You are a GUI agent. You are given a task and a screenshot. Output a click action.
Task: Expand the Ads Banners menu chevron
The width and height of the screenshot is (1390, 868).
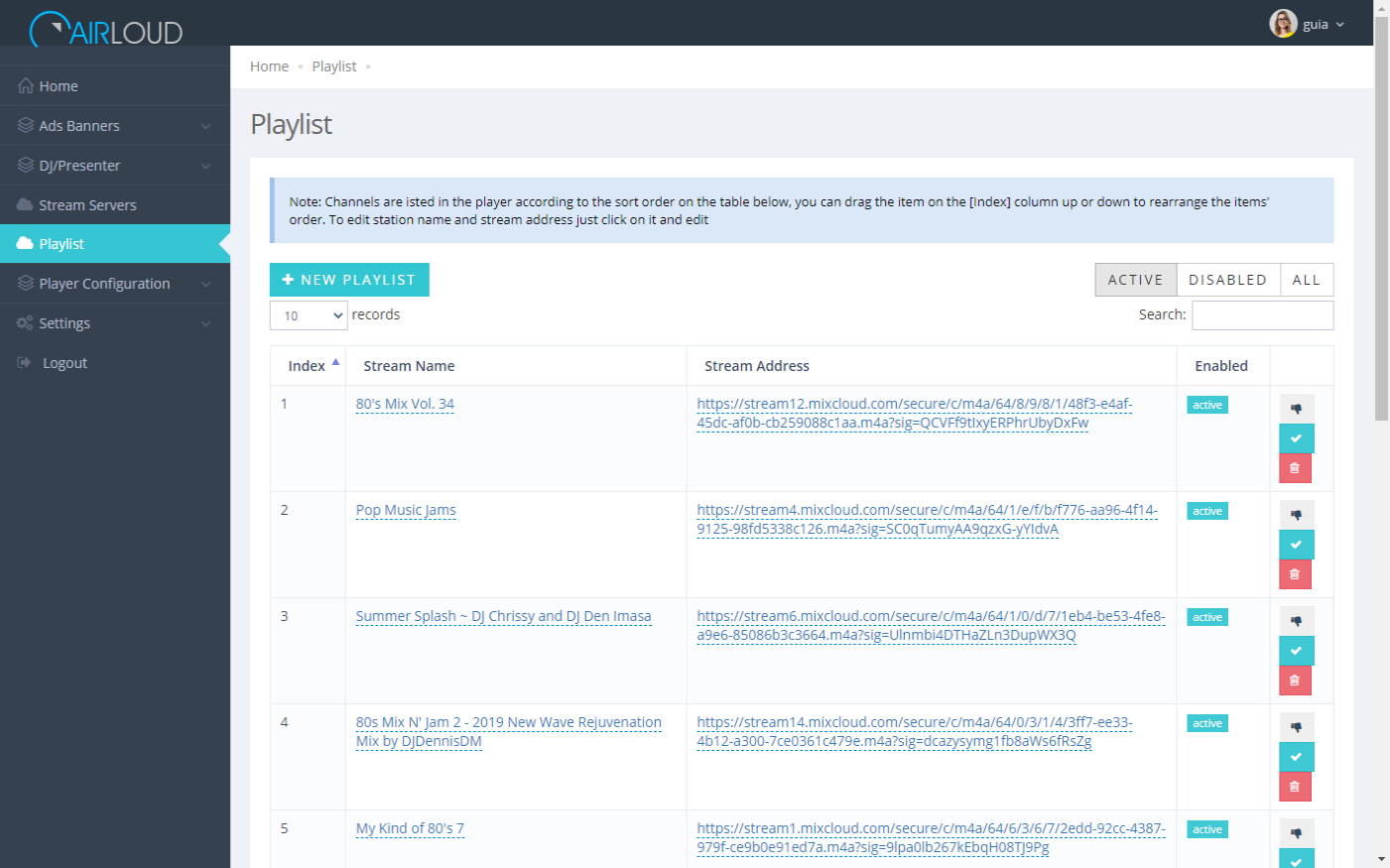pos(205,126)
